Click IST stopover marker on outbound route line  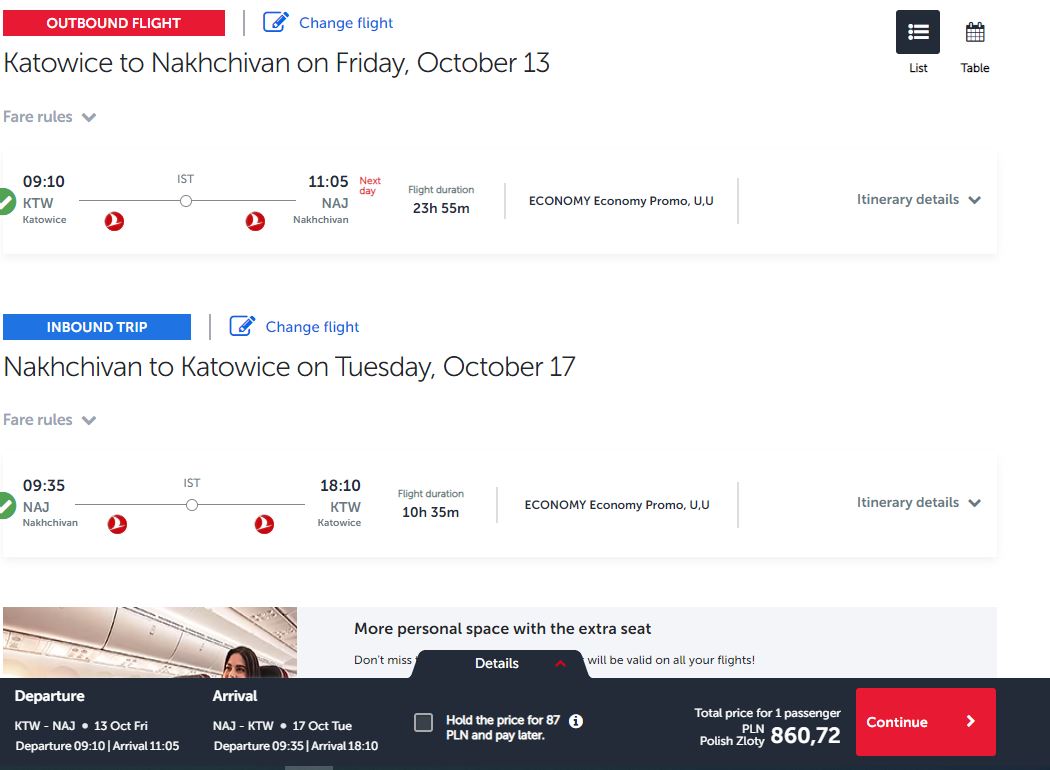tap(186, 201)
